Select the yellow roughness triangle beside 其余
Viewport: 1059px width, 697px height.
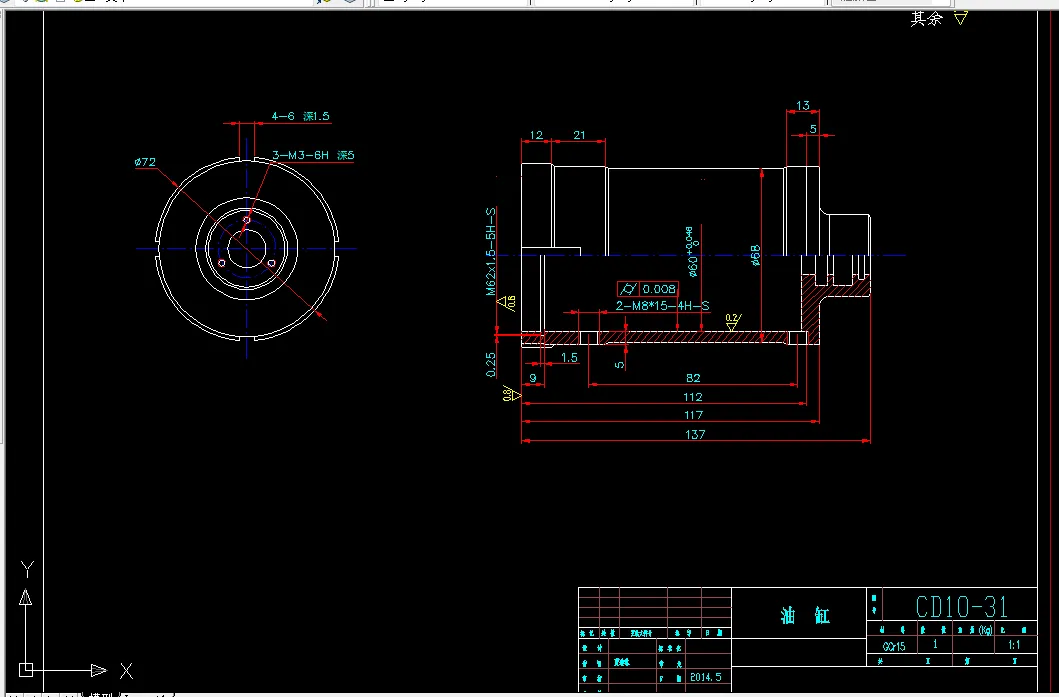961,18
